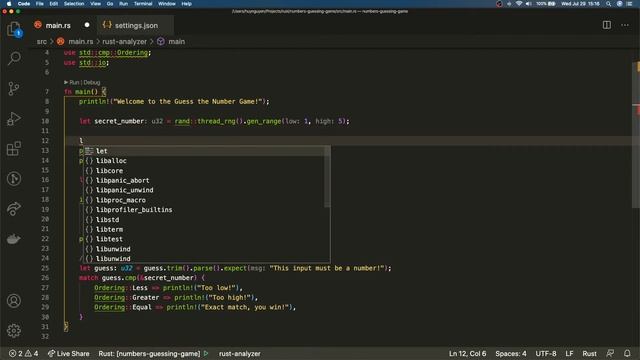The height and width of the screenshot is (360, 640).
Task: Change indentation via Spaces: 4
Action: pyautogui.click(x=511, y=353)
